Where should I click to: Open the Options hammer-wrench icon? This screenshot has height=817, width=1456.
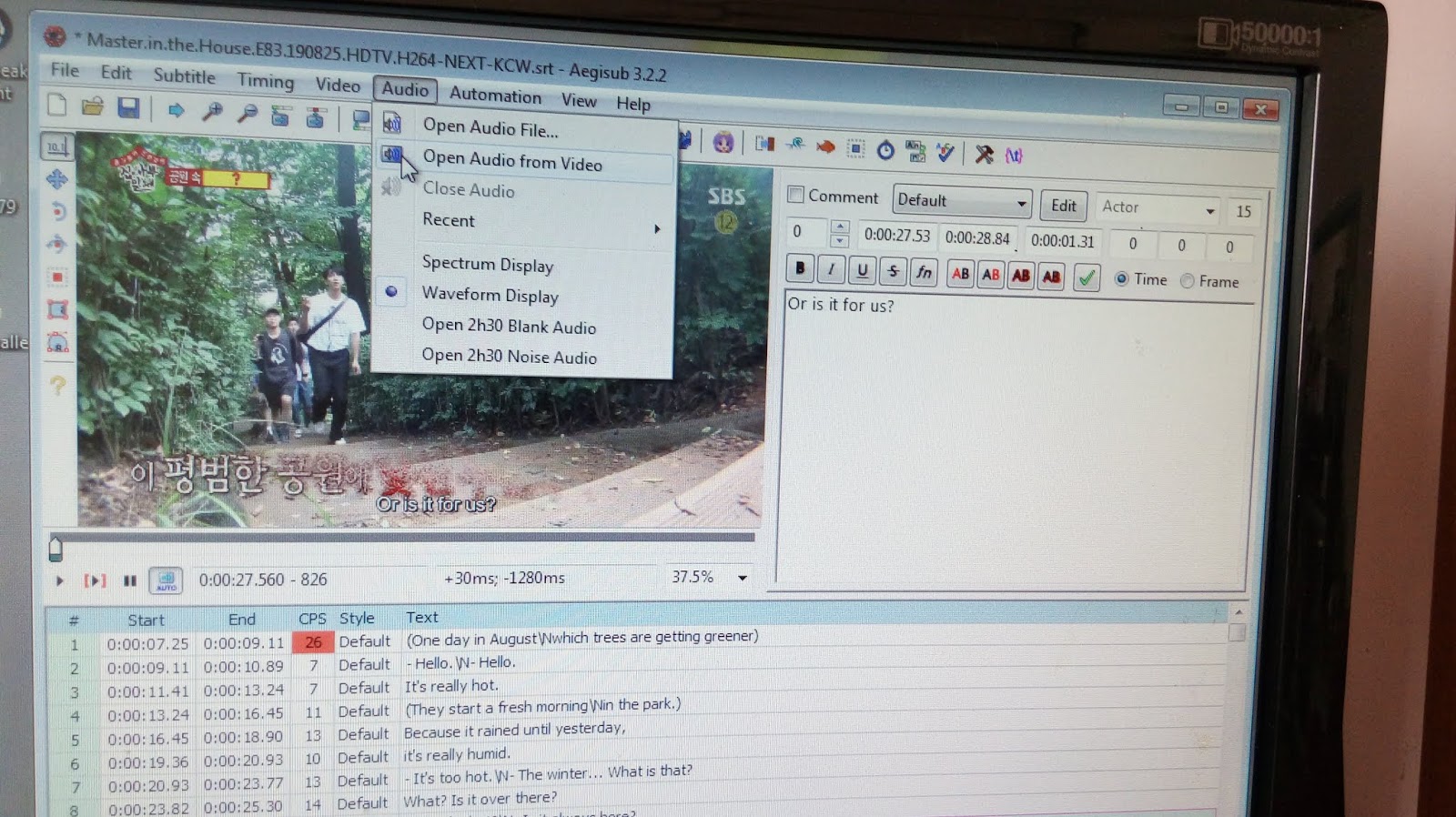tap(984, 154)
